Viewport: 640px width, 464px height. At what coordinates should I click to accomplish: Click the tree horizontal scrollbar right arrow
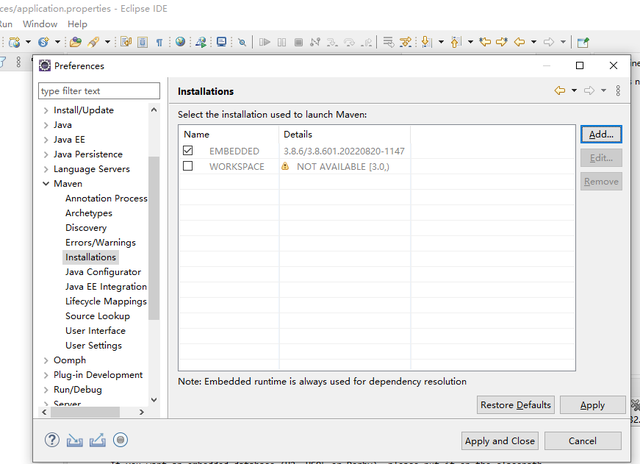(x=142, y=412)
